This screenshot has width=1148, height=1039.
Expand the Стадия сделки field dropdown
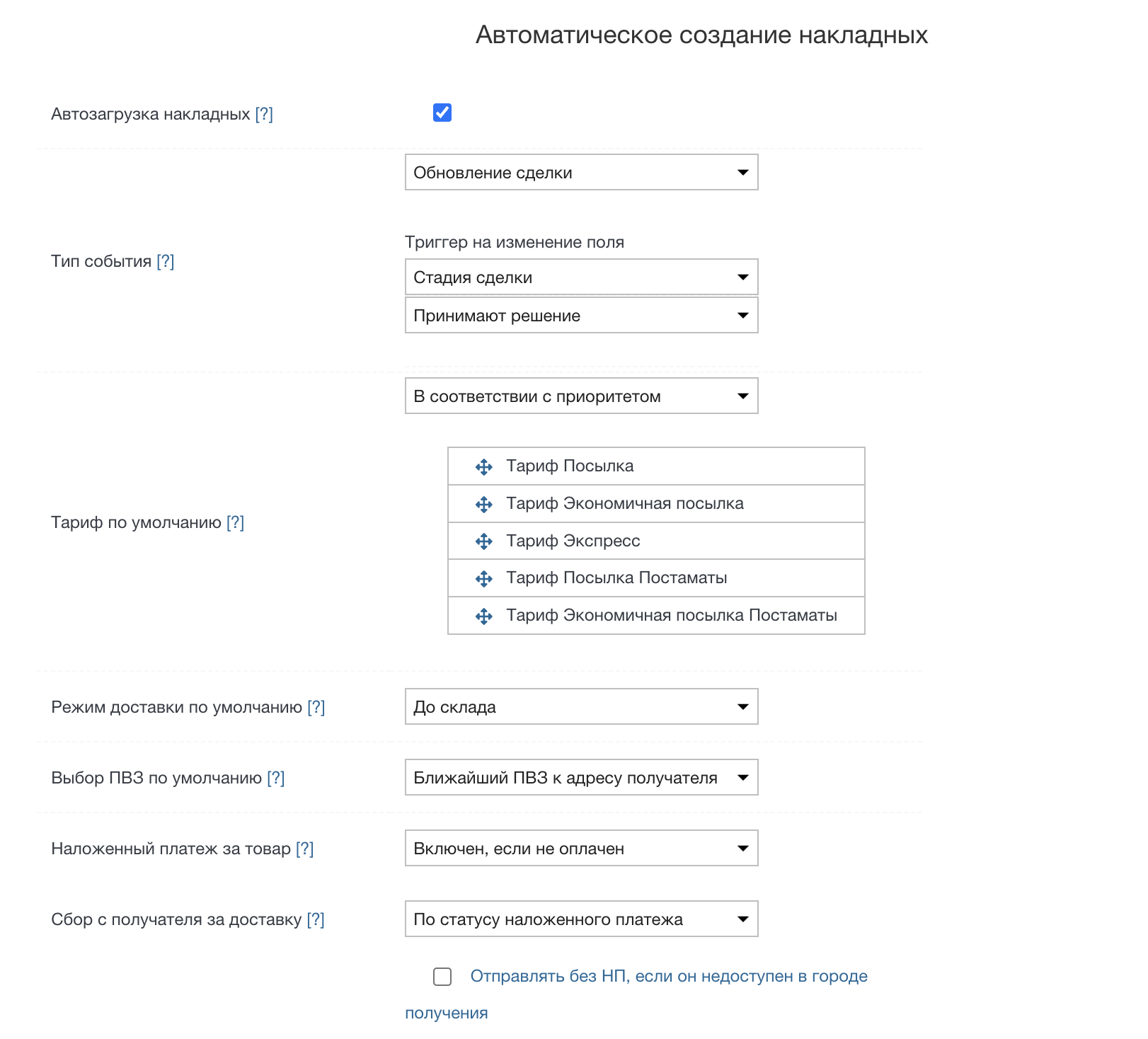581,277
